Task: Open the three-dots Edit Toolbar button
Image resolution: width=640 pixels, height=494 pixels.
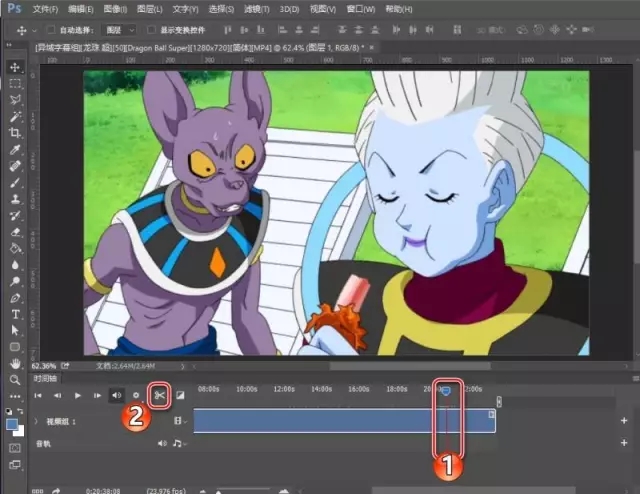Action: click(x=15, y=396)
